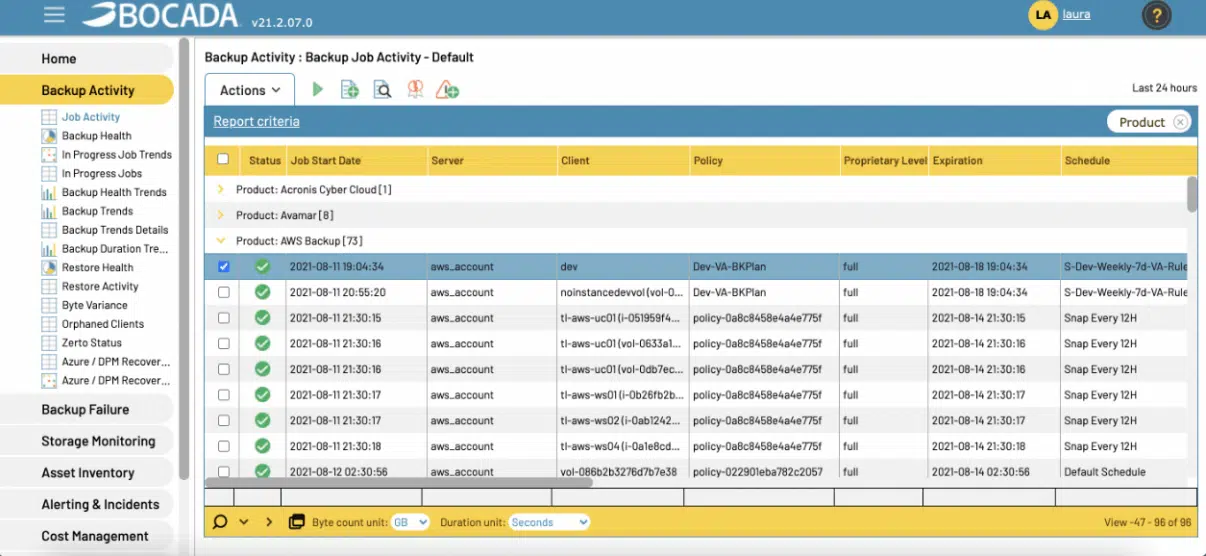Open the help question mark icon

pos(1156,15)
